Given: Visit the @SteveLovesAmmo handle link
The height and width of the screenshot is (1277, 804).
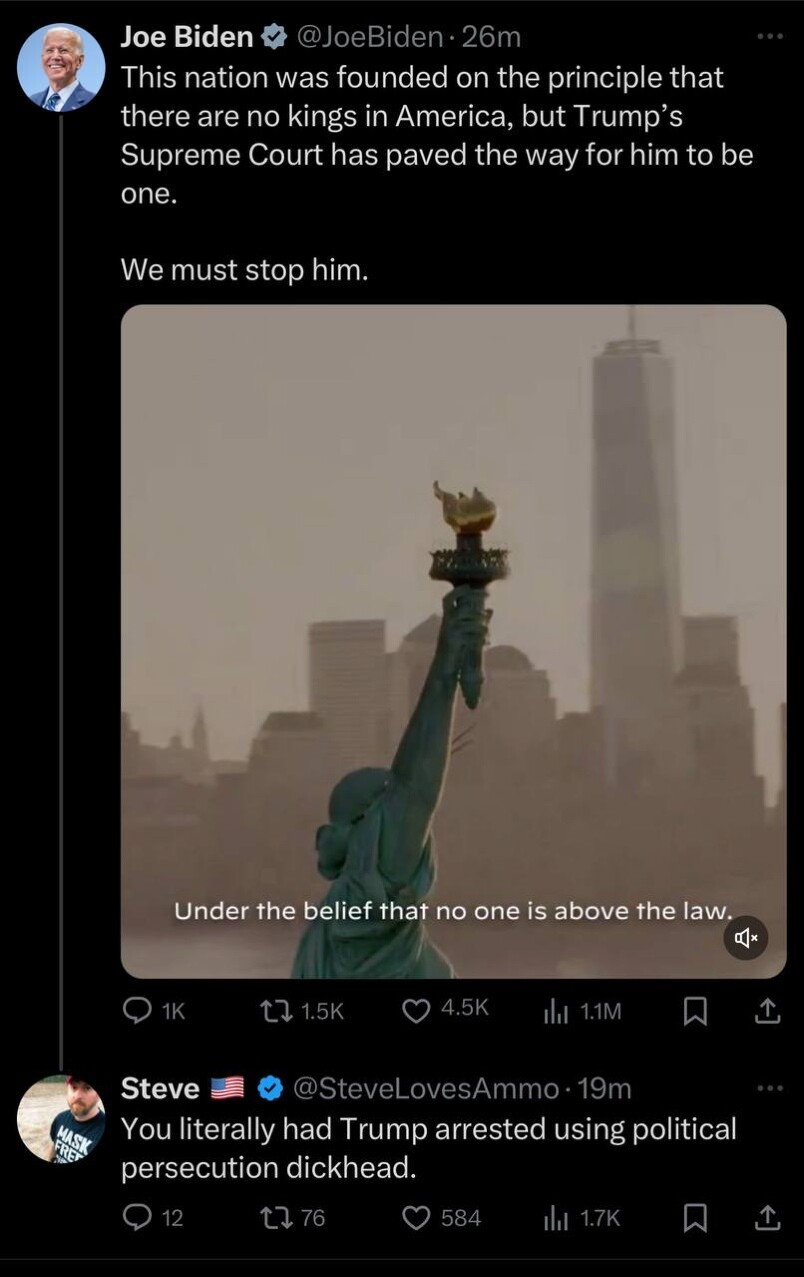Looking at the screenshot, I should [425, 1088].
